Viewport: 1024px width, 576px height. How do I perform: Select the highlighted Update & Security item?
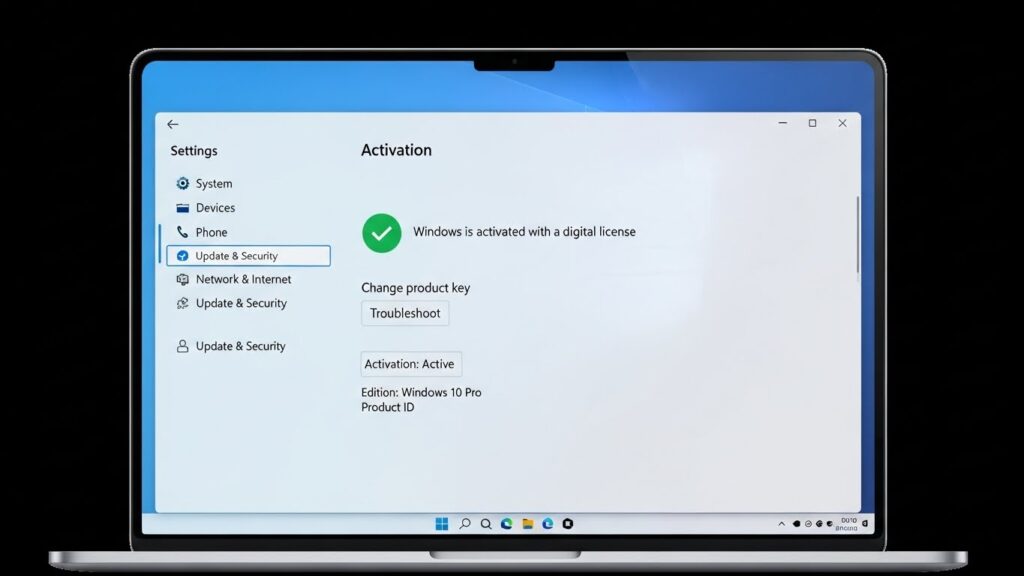click(x=248, y=256)
